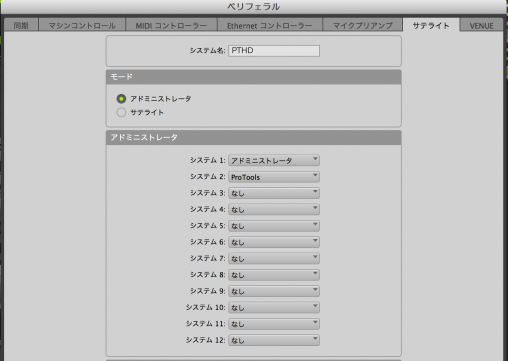Viewport: 508px width, 361px height.
Task: Open the システム 12 dropdown
Action: (274, 340)
